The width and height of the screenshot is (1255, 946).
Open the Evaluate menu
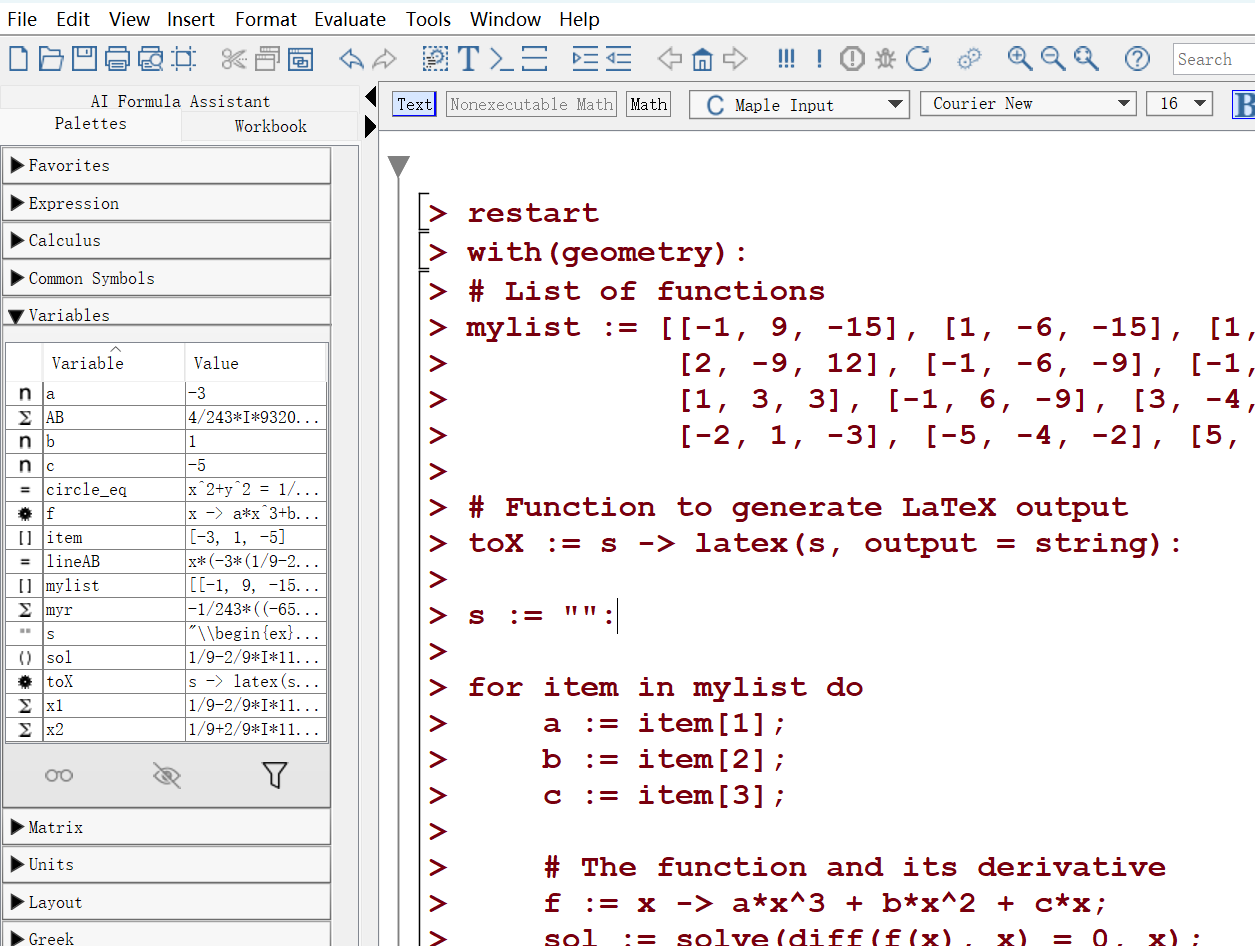coord(350,19)
